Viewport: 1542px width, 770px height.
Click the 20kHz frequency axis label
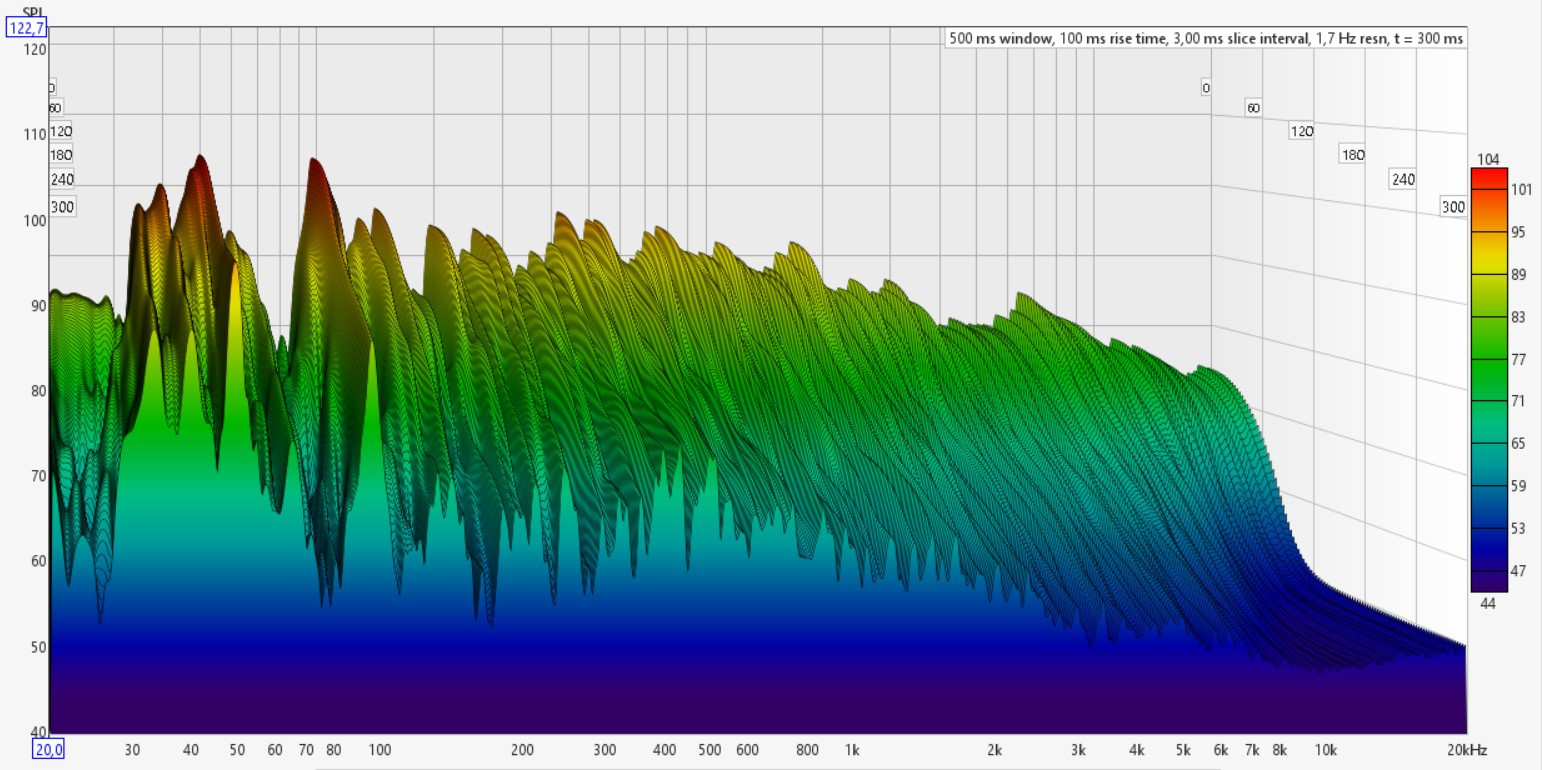coord(1468,750)
